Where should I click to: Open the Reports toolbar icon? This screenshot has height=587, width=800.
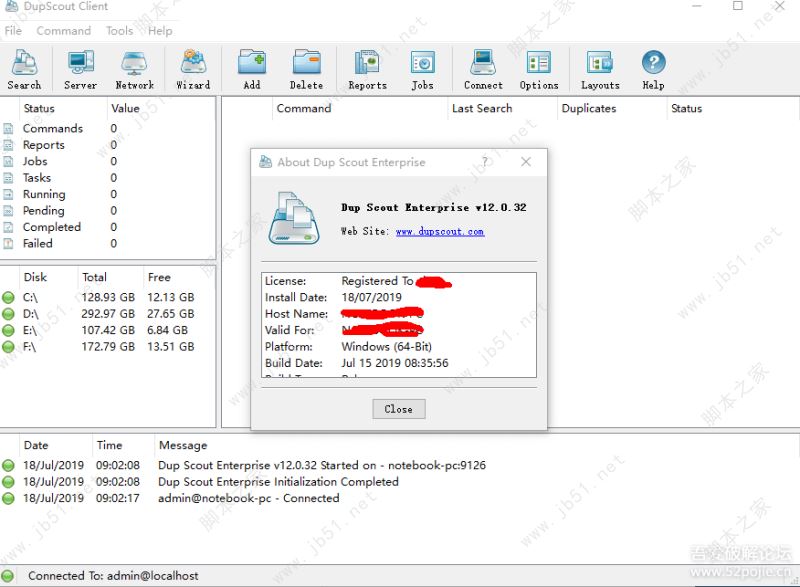(367, 69)
